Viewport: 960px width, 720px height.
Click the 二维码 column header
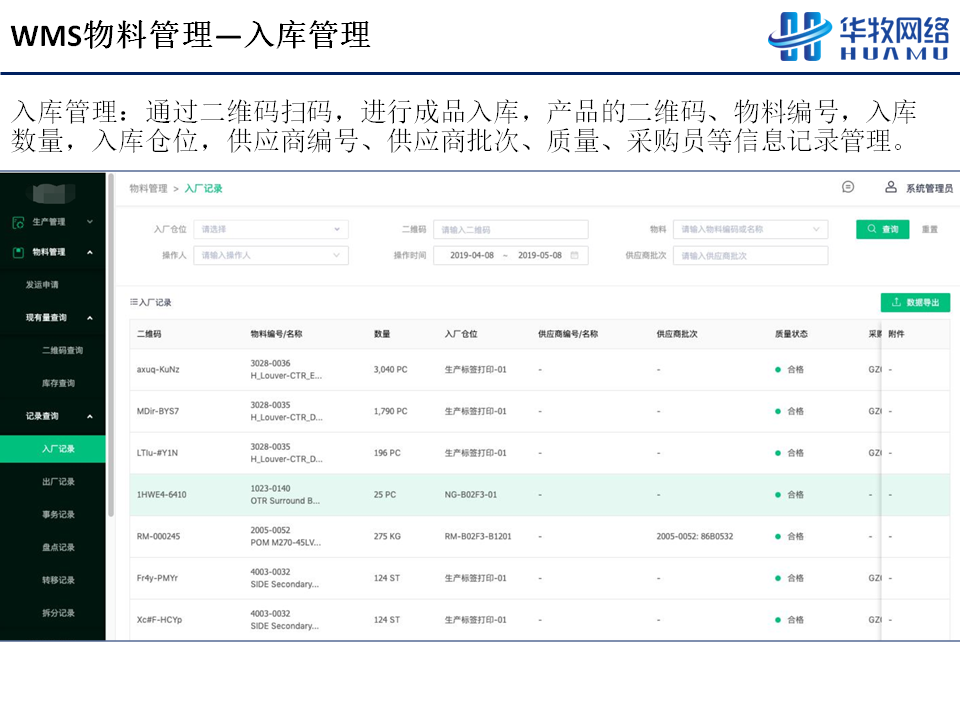[149, 334]
